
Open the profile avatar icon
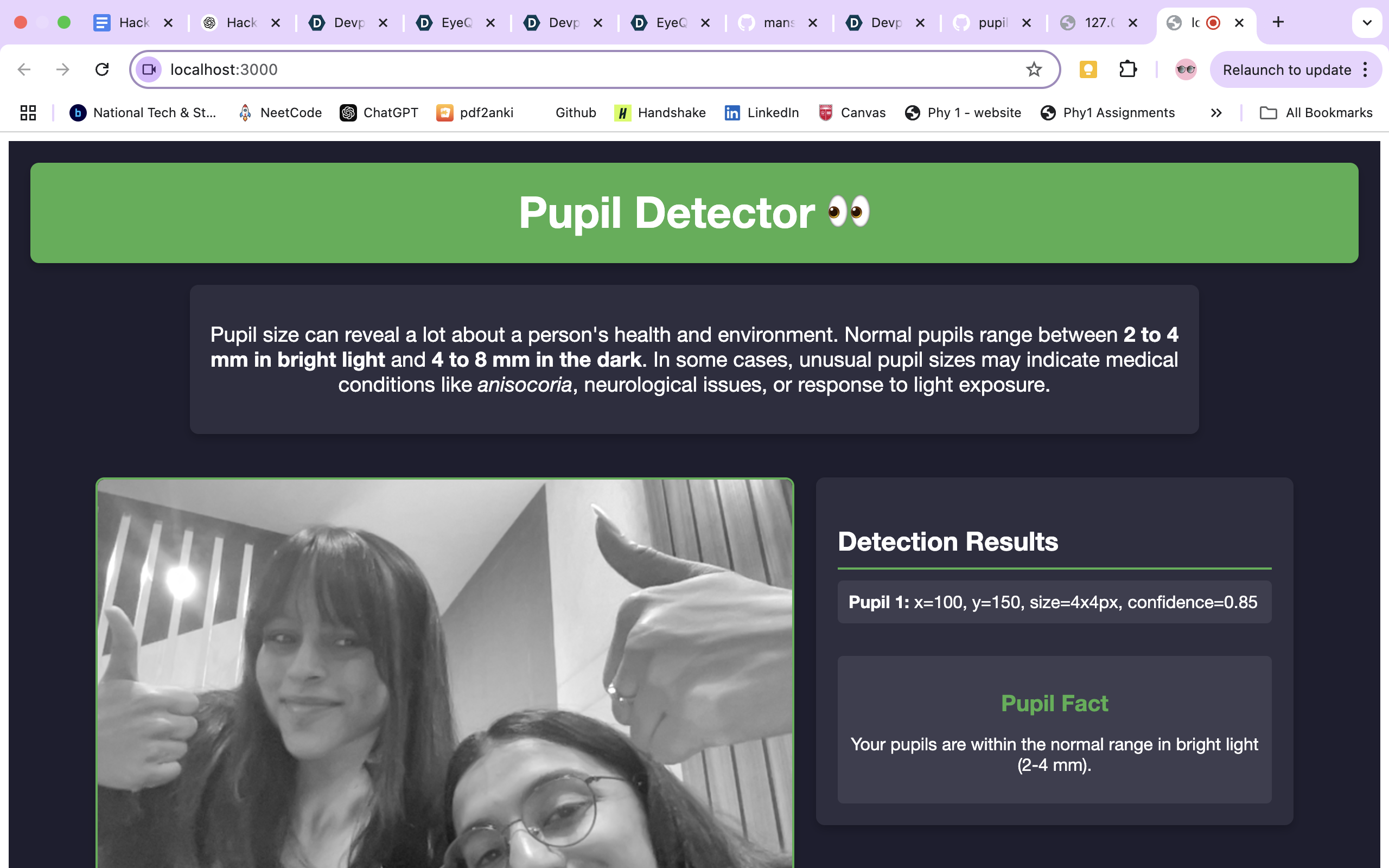pyautogui.click(x=1185, y=69)
